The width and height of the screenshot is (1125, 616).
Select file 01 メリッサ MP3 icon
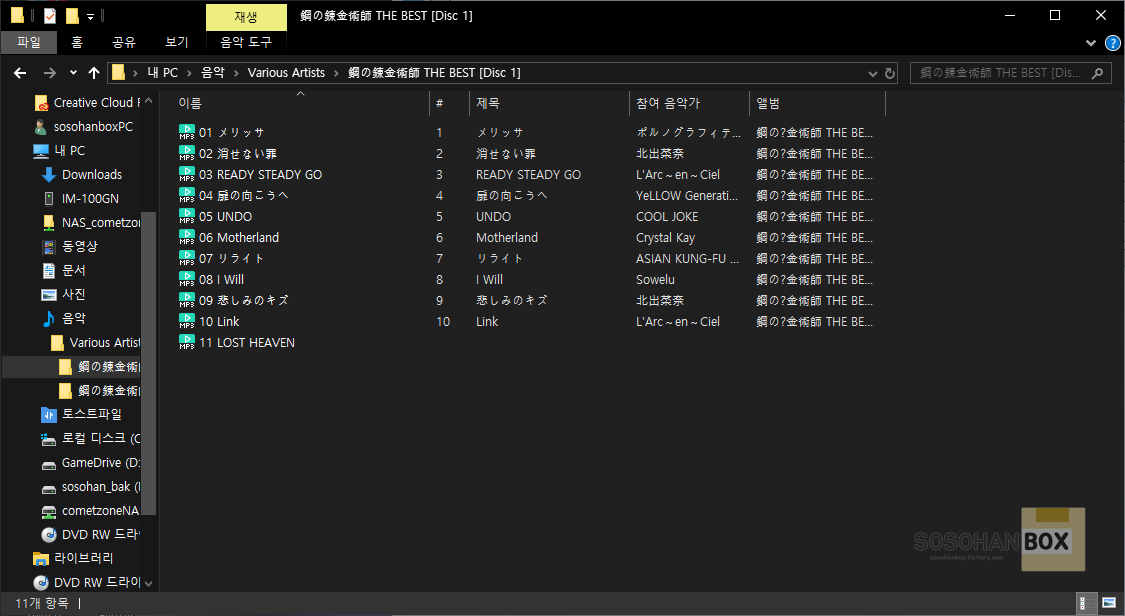tap(187, 133)
